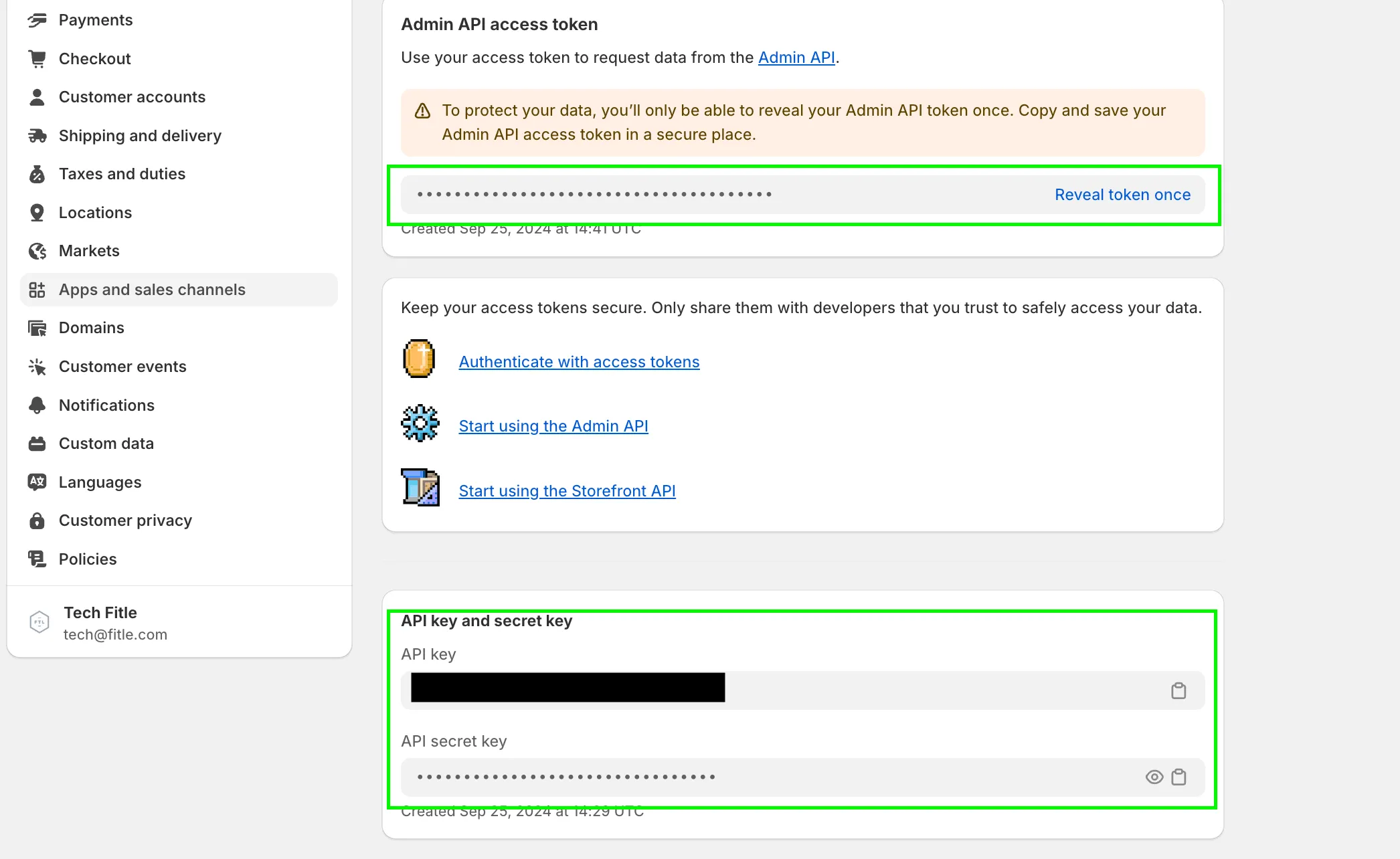Screen dimensions: 1400x859
Task: Click Start using the Admin API link
Action: 554,426
